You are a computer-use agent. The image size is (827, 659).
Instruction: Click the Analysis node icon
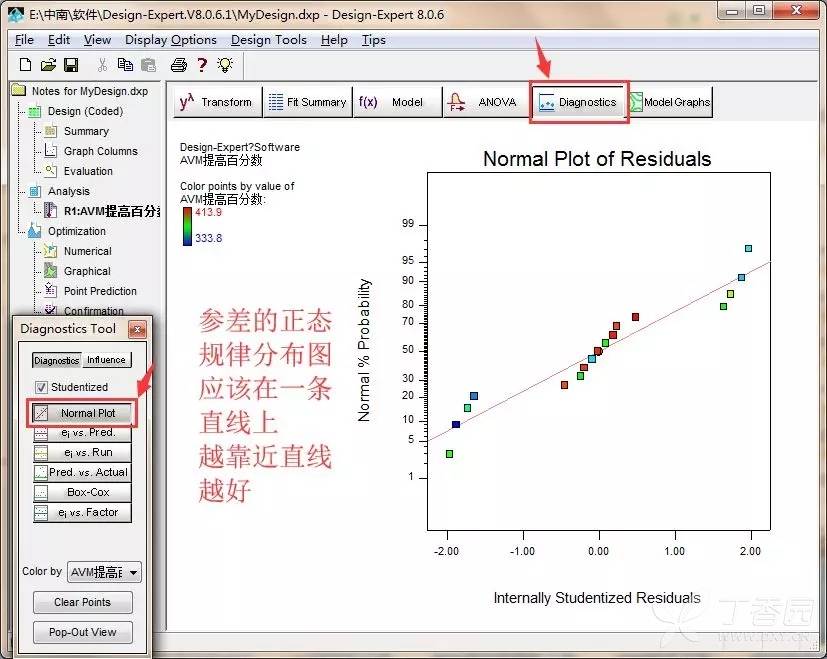34,191
